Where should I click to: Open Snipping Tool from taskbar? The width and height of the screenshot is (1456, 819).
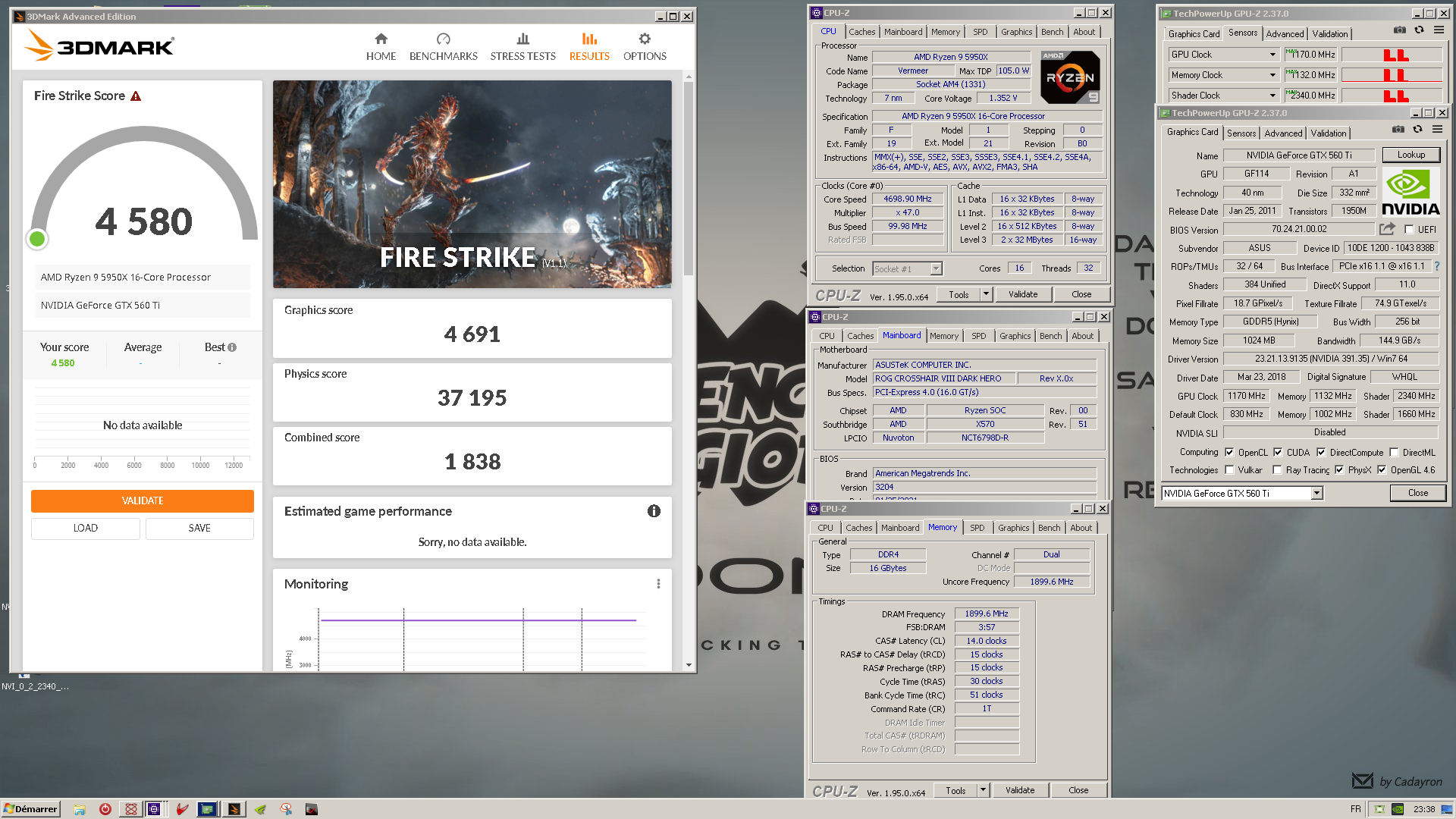coord(286,809)
